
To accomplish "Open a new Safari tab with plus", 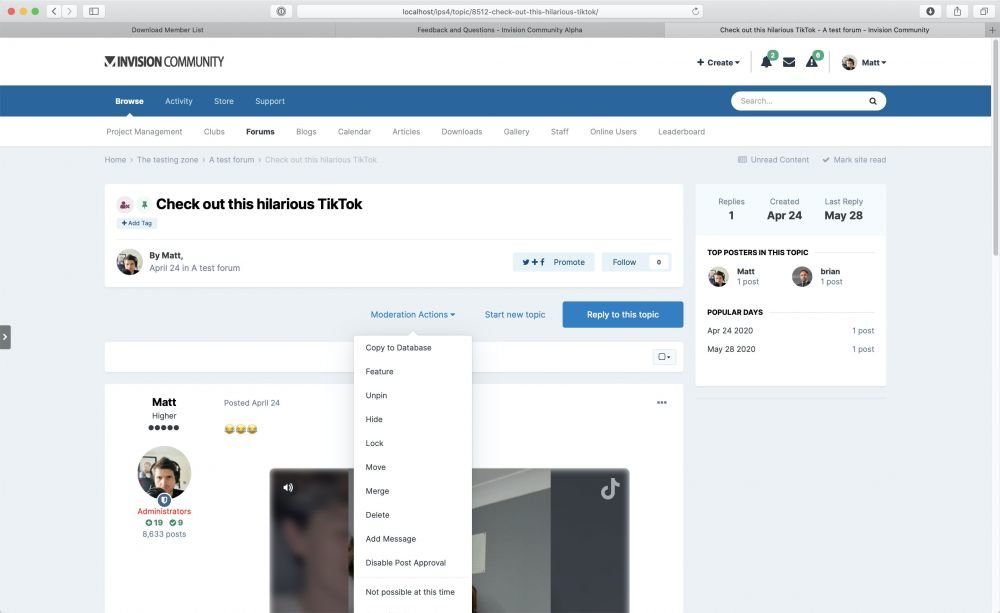I will (992, 29).
